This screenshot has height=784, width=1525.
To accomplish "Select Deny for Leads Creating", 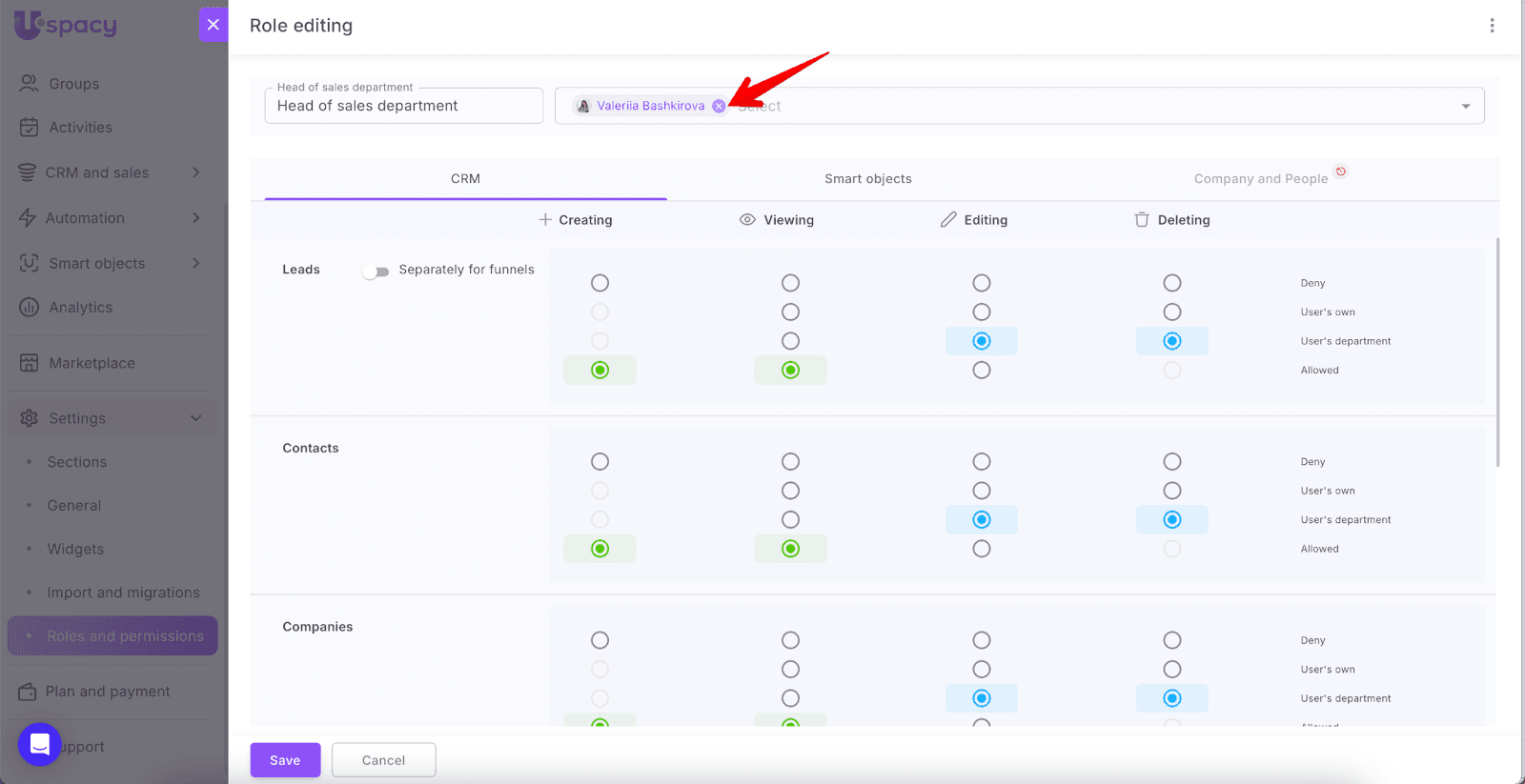I will pyautogui.click(x=600, y=283).
